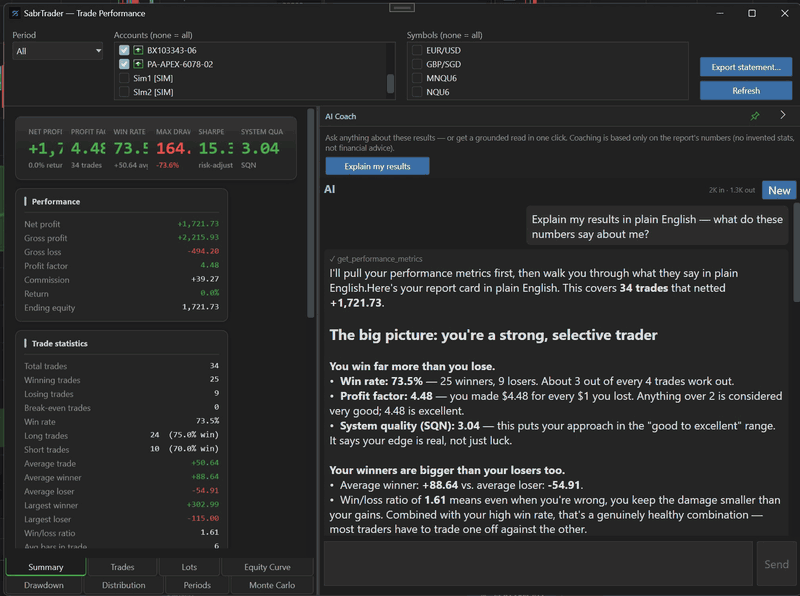Screen dimensions: 800x596
Task: Uncheck the BX103343-06 account checkbox
Action: (x=123, y=50)
